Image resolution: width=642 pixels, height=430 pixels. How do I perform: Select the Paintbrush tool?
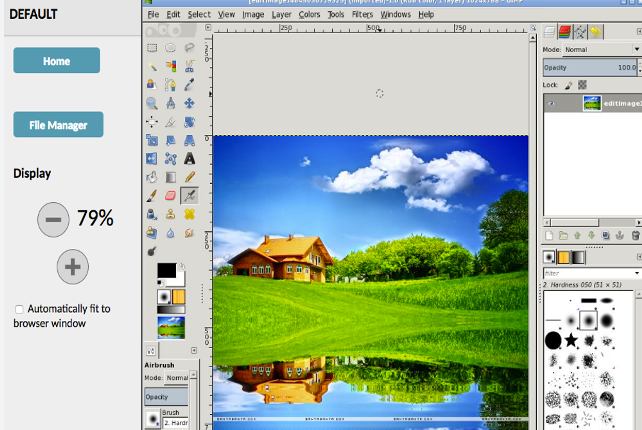point(152,196)
